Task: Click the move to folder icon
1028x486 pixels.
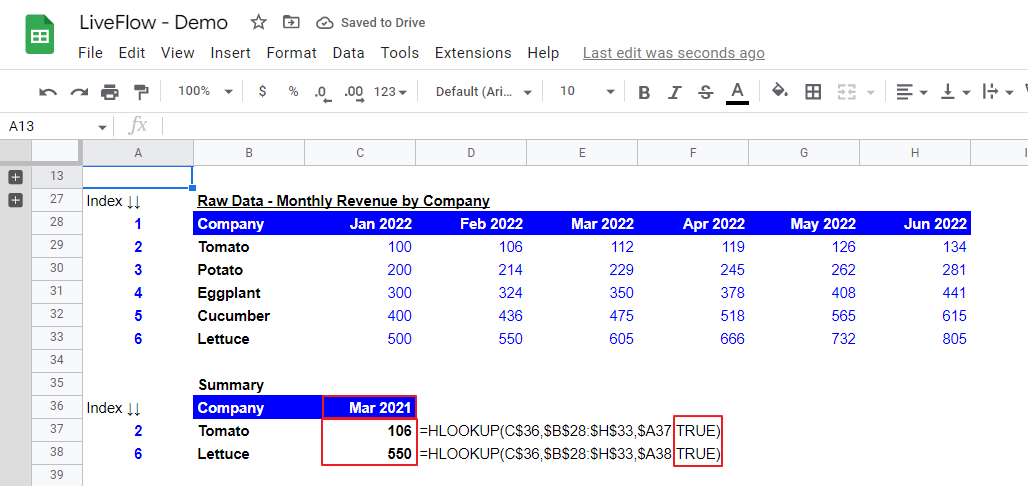Action: click(291, 22)
